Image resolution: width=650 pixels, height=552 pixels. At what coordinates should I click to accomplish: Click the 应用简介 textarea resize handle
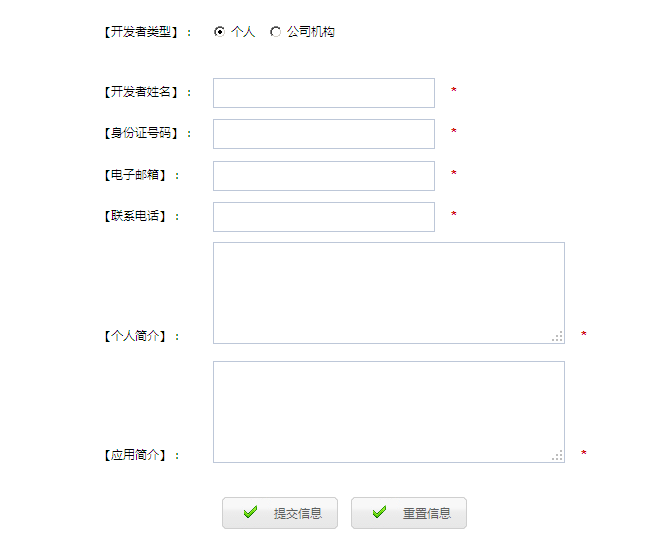(558, 456)
